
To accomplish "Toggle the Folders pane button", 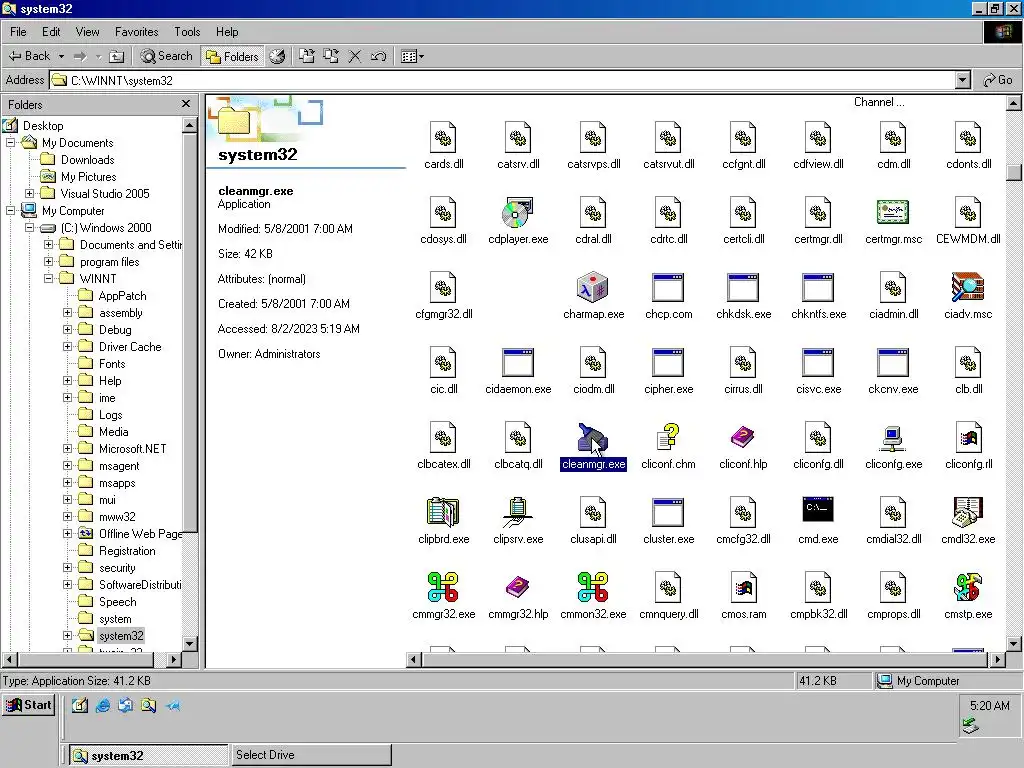I will coord(232,56).
